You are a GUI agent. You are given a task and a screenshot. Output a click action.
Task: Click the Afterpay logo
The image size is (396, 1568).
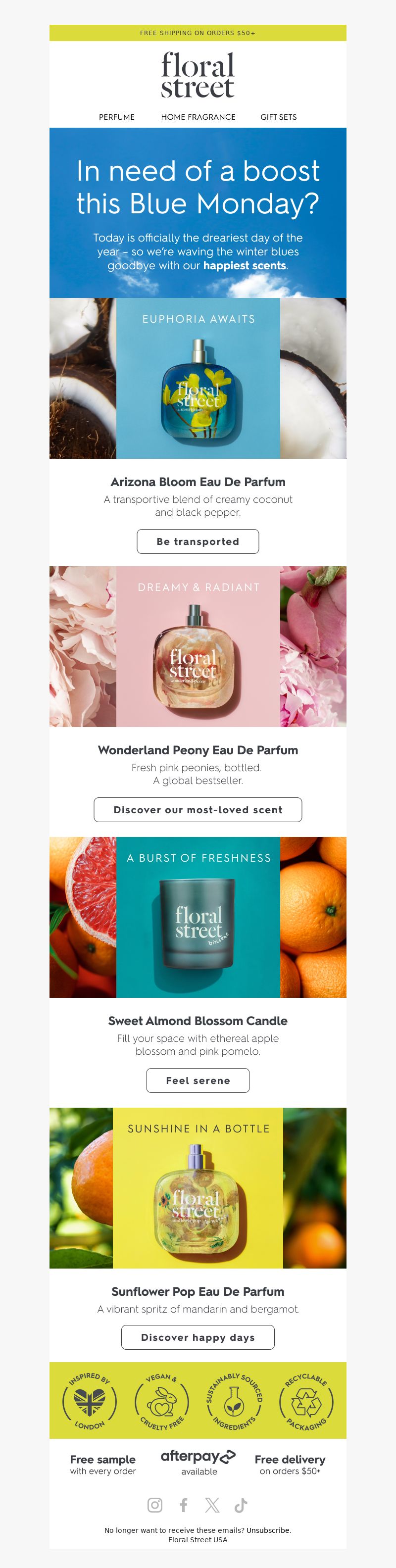click(x=198, y=1456)
